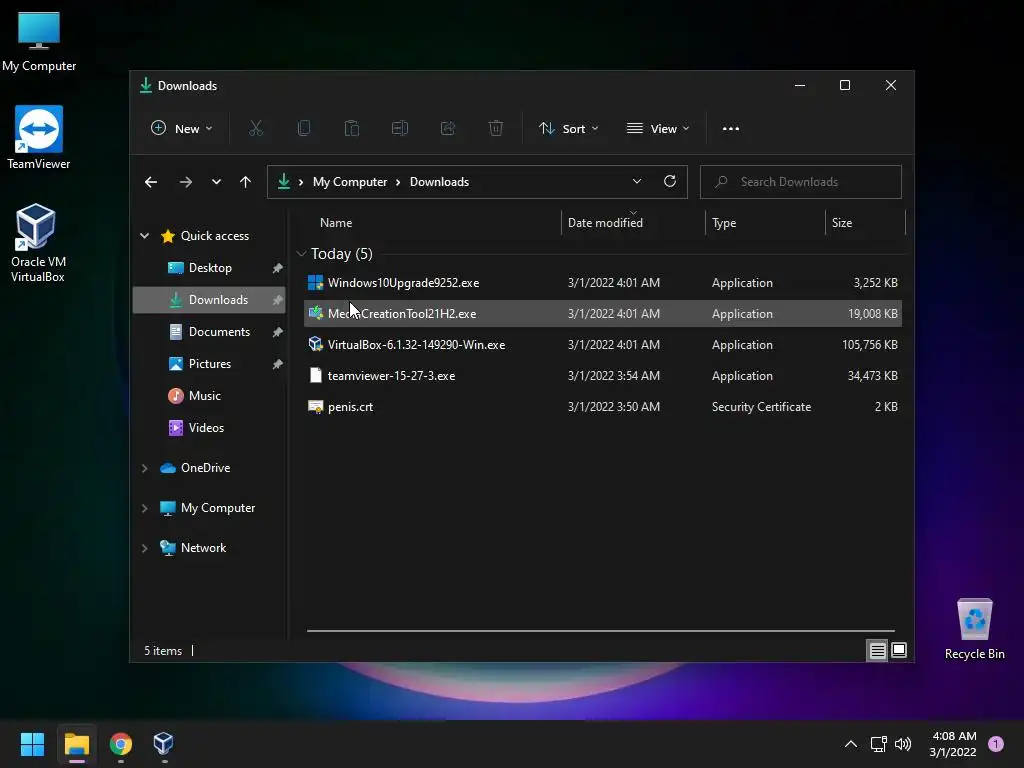Select Pictures in Quick access

209,364
